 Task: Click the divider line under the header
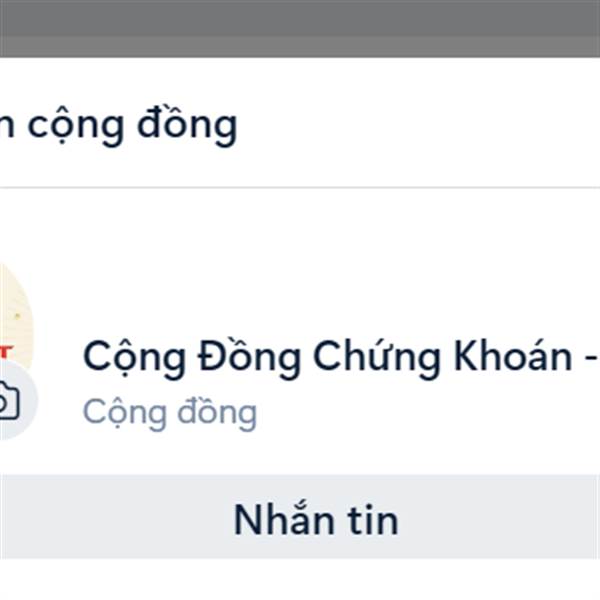[x=300, y=188]
